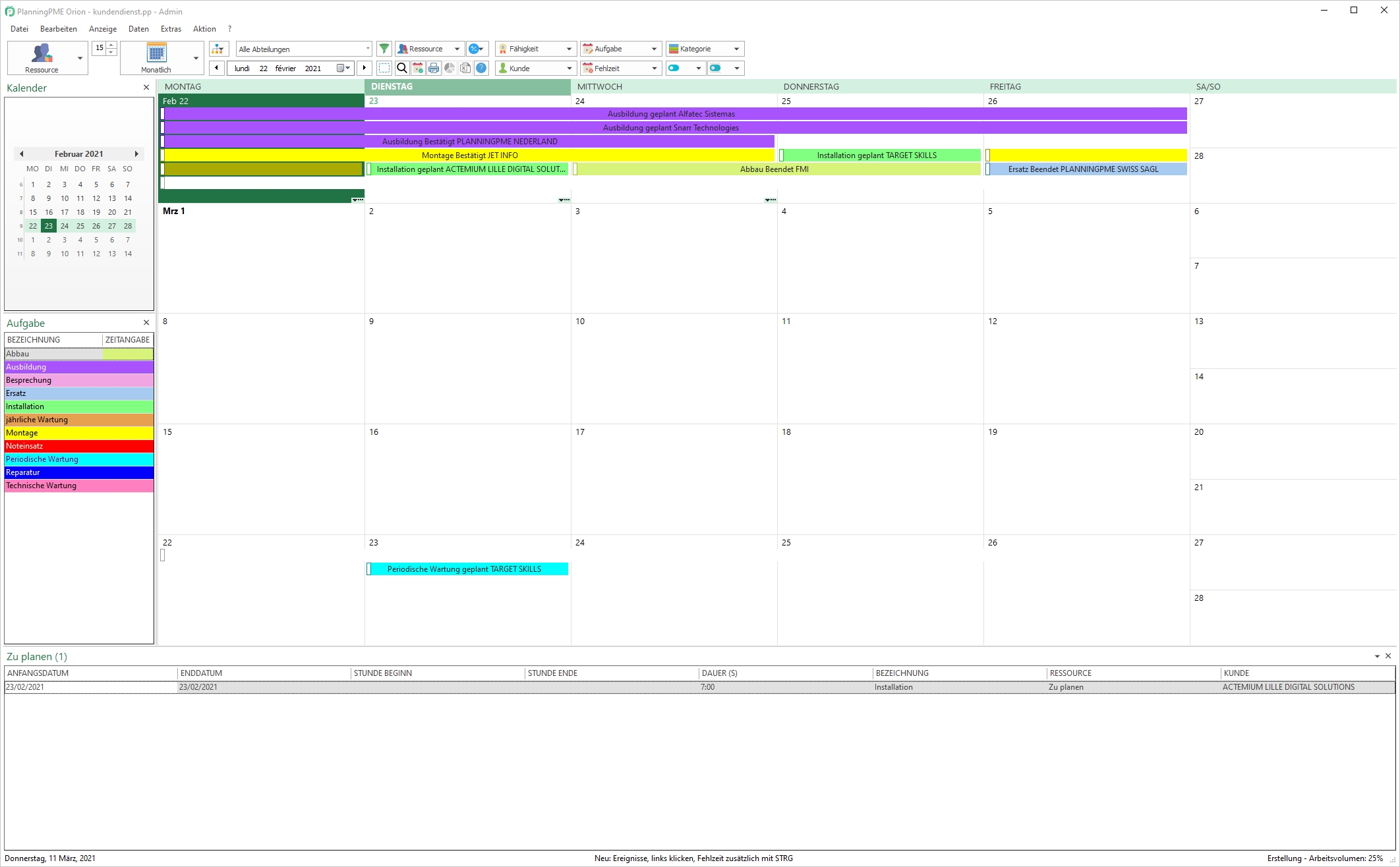
Task: Sort by DAUER (S) column header
Action: pyautogui.click(x=786, y=673)
